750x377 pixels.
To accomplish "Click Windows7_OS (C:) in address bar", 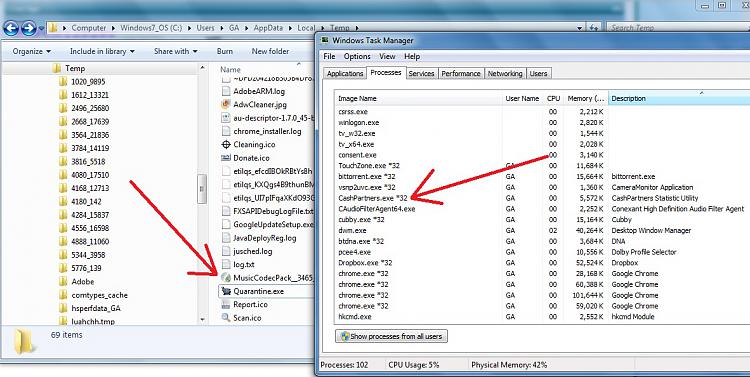I will 151,28.
